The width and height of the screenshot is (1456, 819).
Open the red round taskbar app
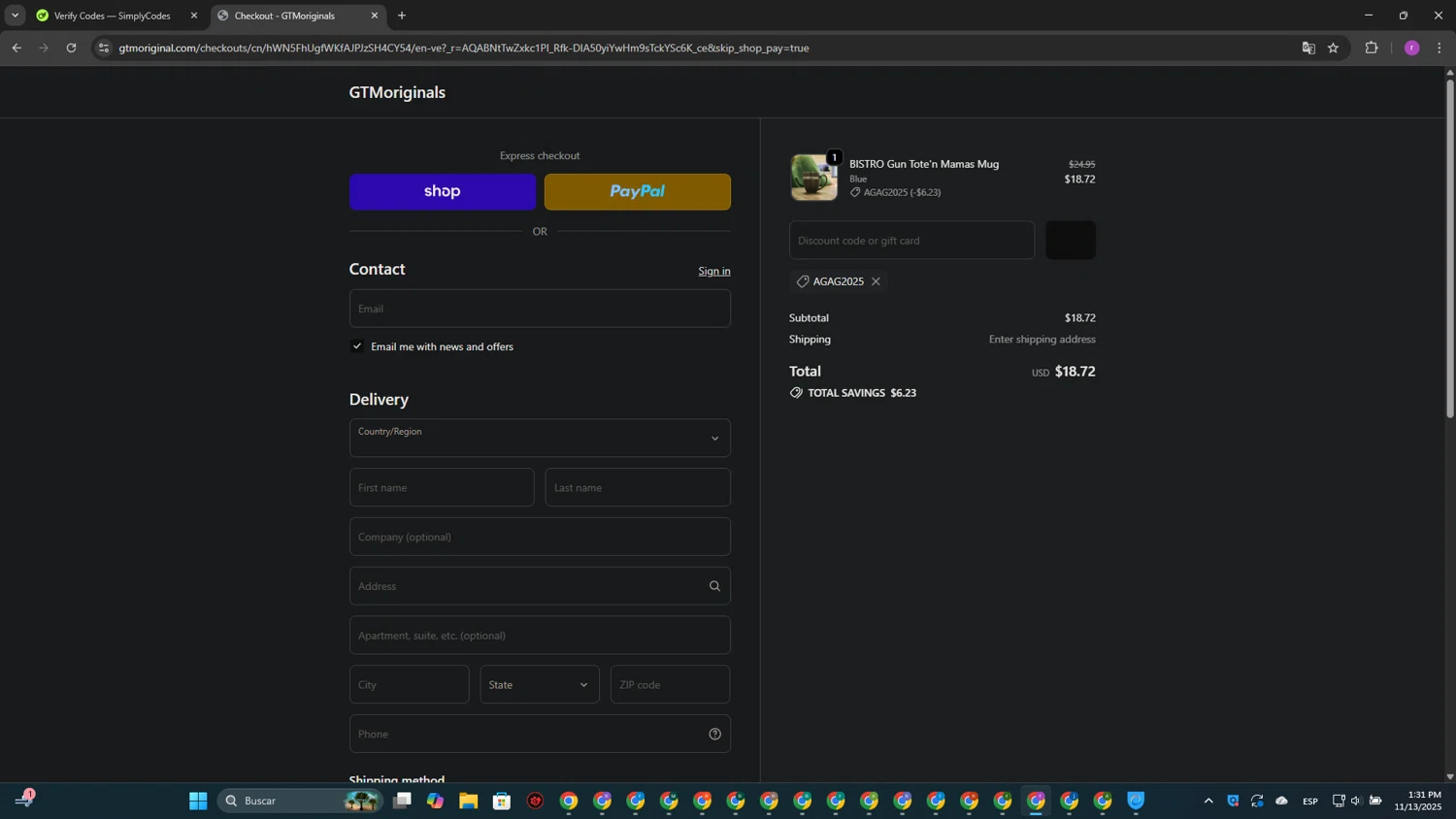[536, 801]
